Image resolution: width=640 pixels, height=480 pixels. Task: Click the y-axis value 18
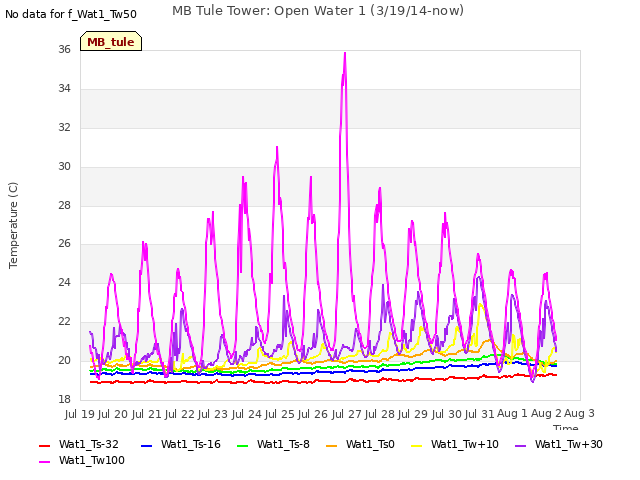coord(64,399)
